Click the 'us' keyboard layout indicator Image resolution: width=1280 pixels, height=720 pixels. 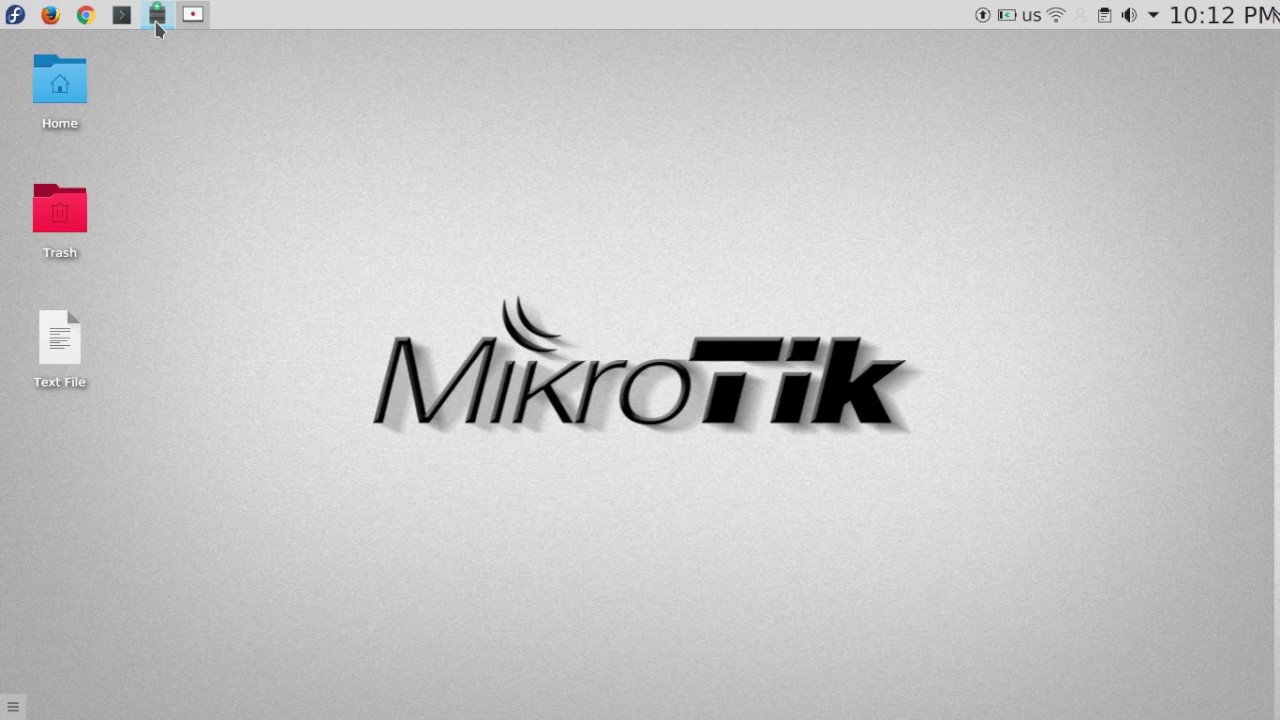pyautogui.click(x=1032, y=15)
